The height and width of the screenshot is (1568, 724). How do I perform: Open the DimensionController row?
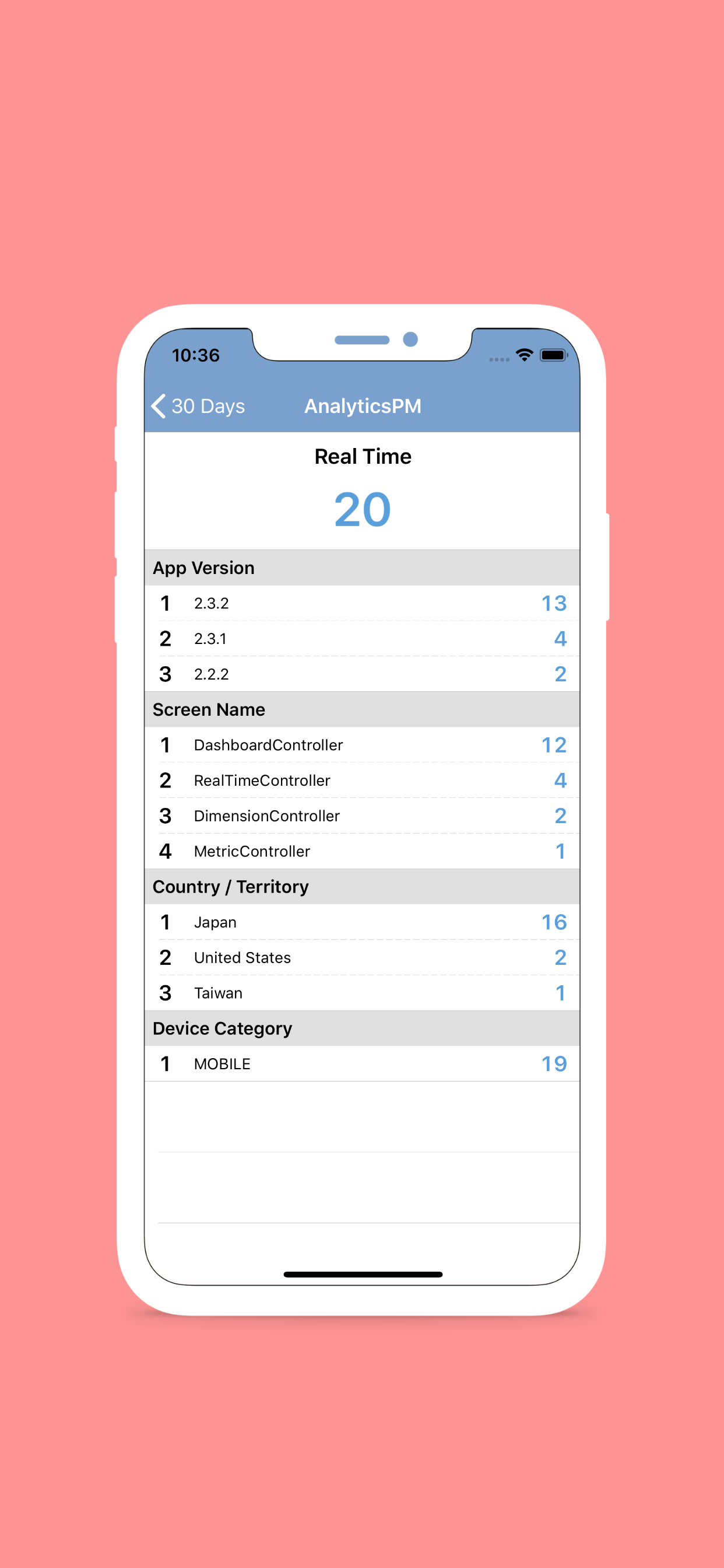pyautogui.click(x=362, y=815)
